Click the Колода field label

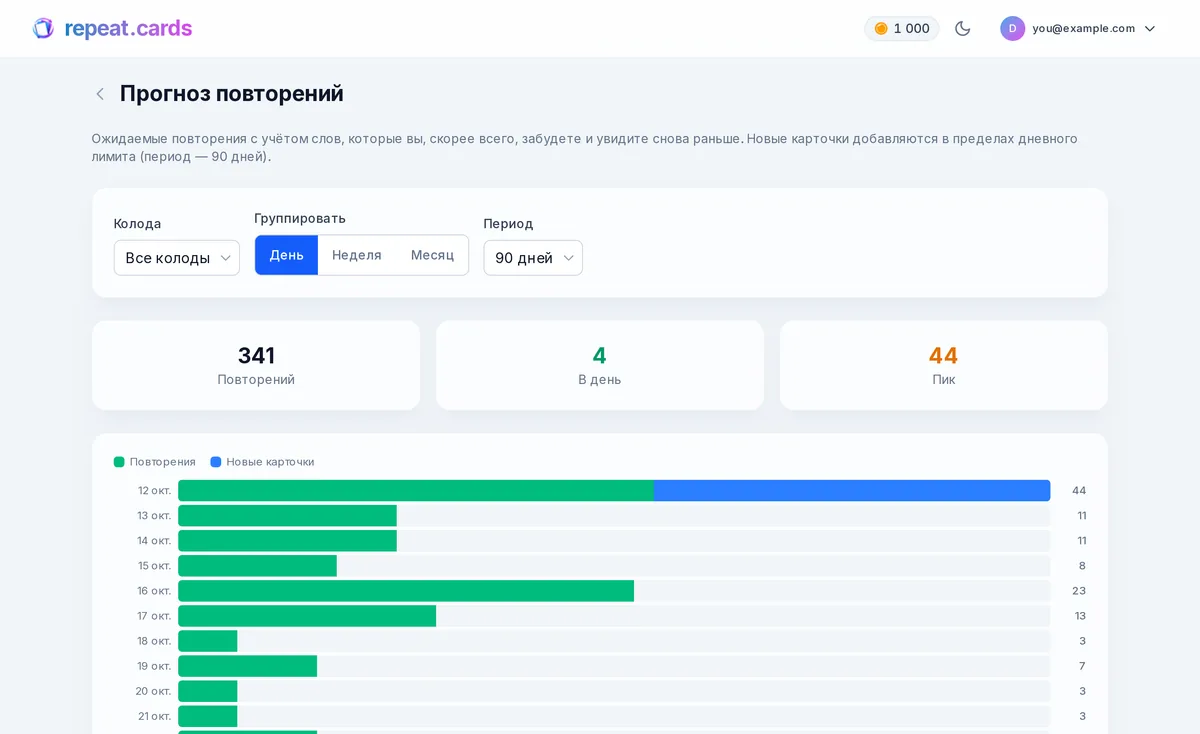pos(137,224)
